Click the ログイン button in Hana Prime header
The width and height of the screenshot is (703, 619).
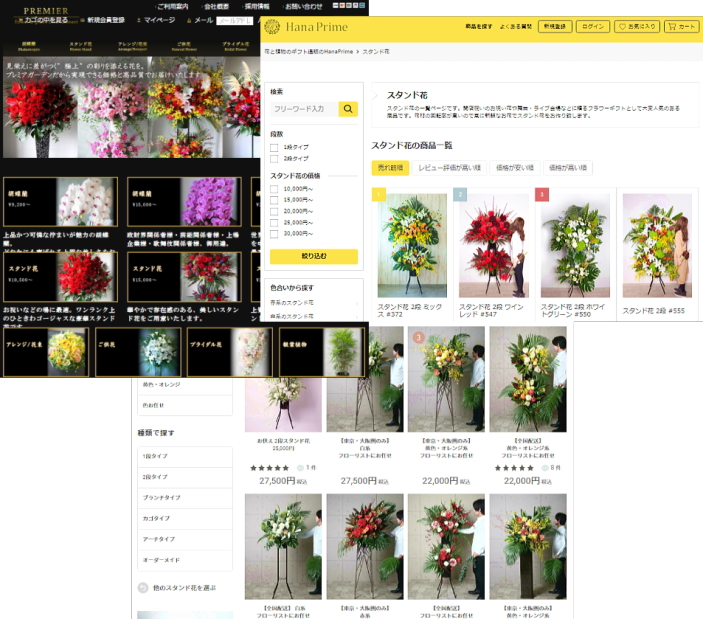pyautogui.click(x=593, y=27)
